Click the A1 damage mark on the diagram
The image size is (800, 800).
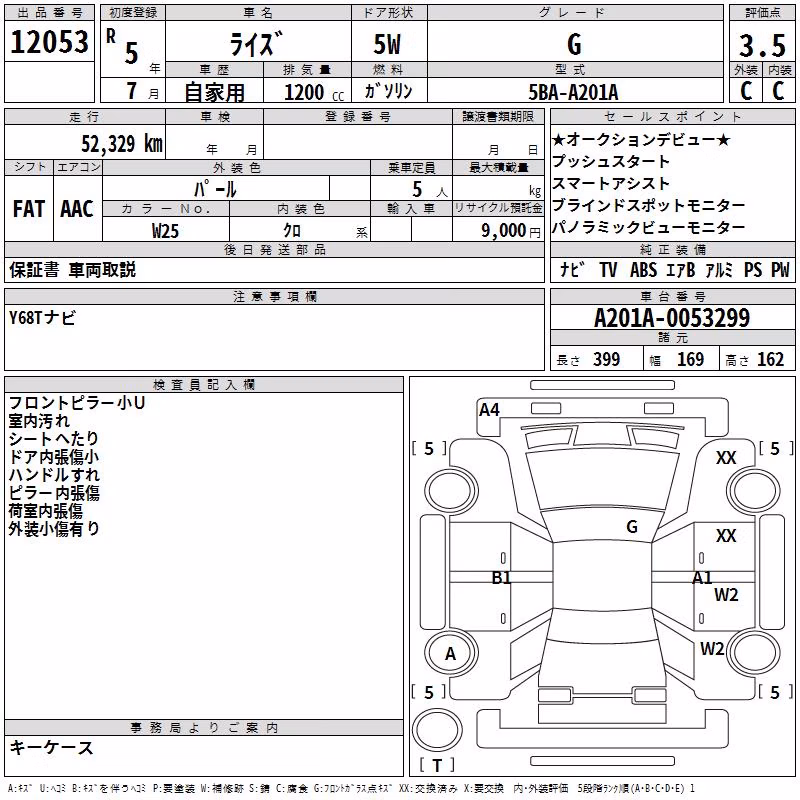702,578
